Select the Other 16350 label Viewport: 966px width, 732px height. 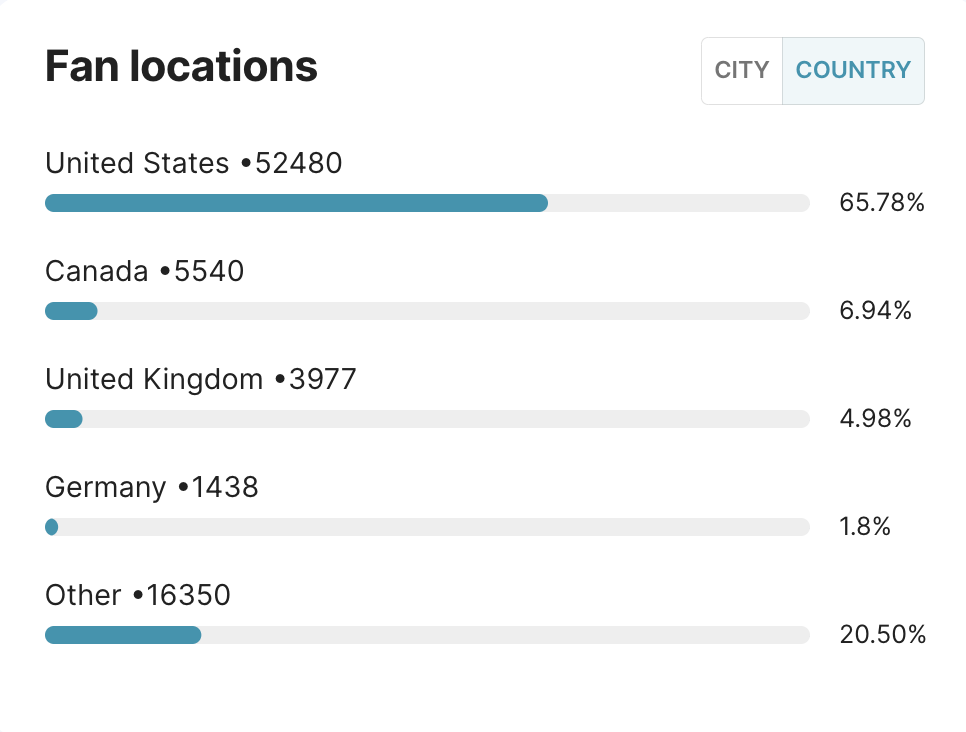(x=138, y=595)
